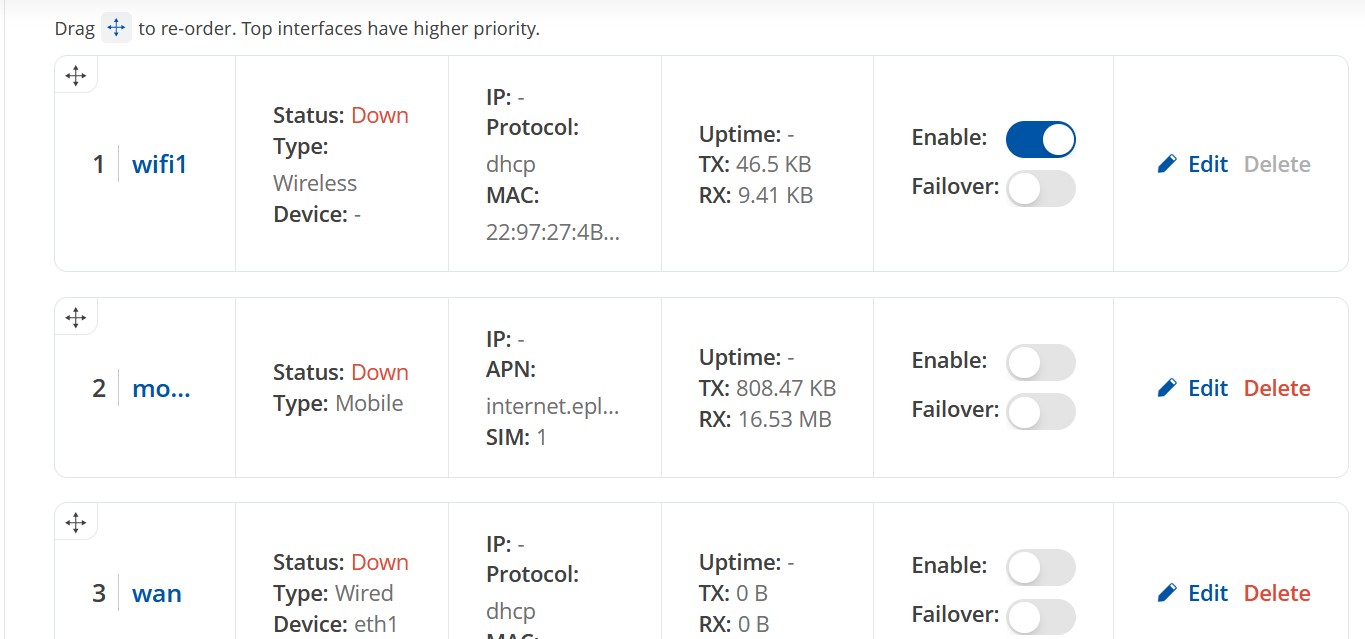This screenshot has width=1365, height=639.
Task: Disable the wifi1 Enable switch
Action: [1040, 139]
